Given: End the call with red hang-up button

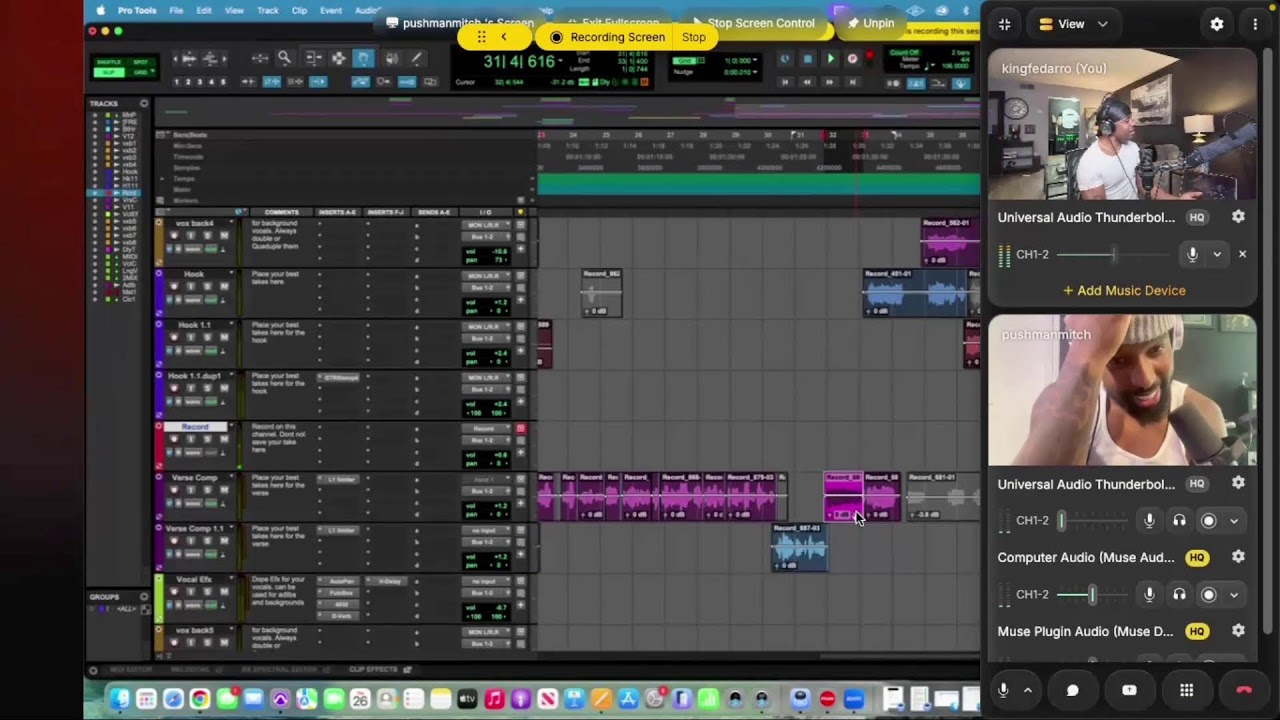Looking at the screenshot, I should point(1244,690).
